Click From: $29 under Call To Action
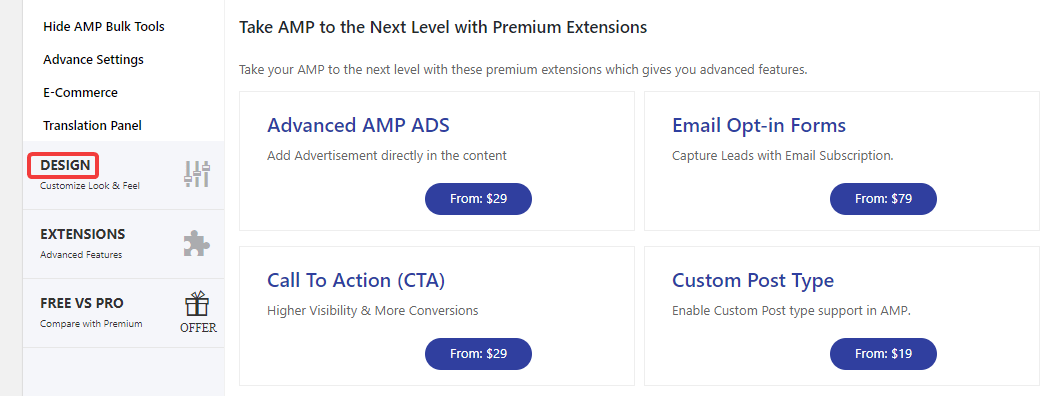 coord(478,354)
